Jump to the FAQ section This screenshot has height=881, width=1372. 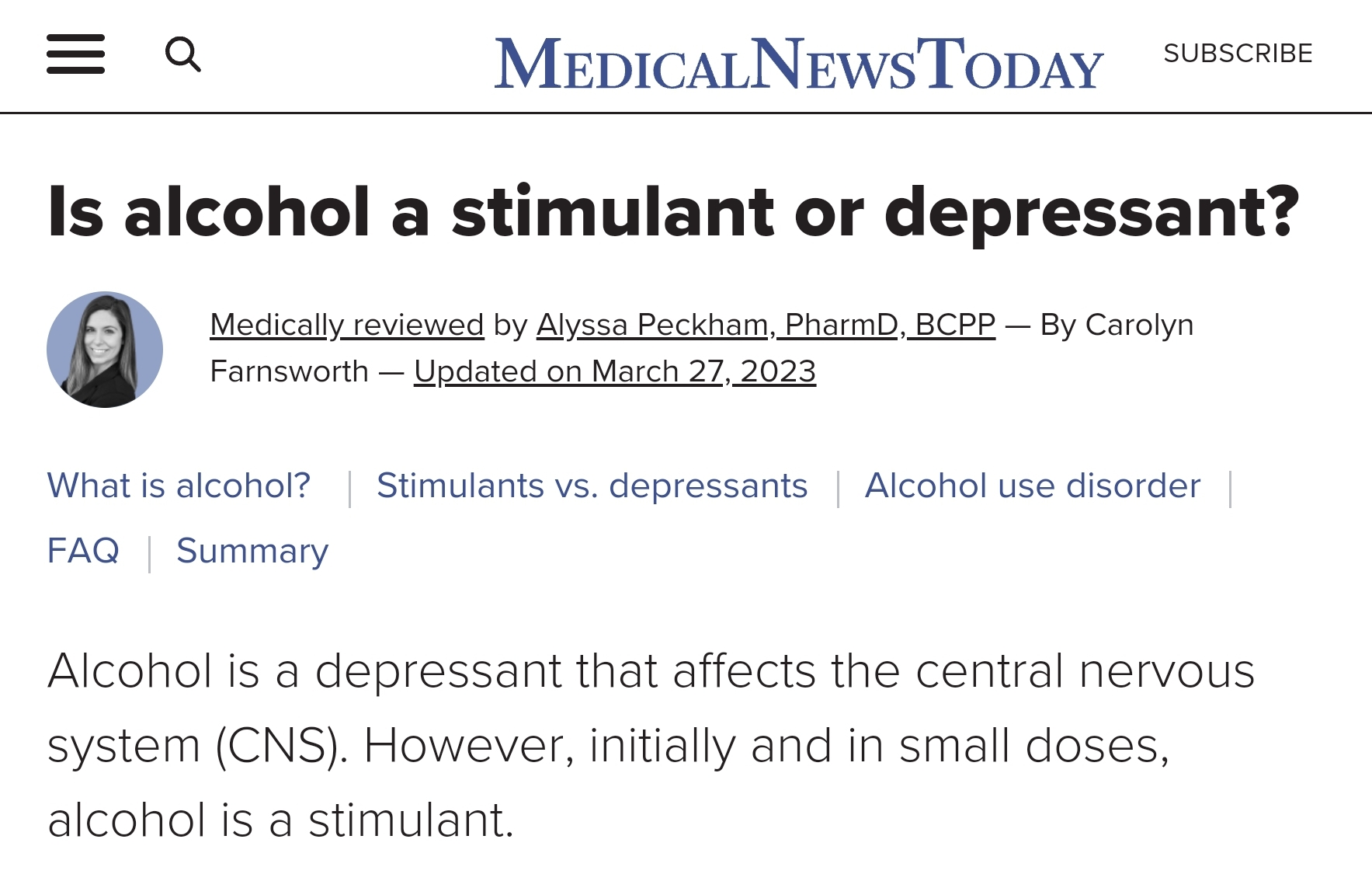coord(83,551)
